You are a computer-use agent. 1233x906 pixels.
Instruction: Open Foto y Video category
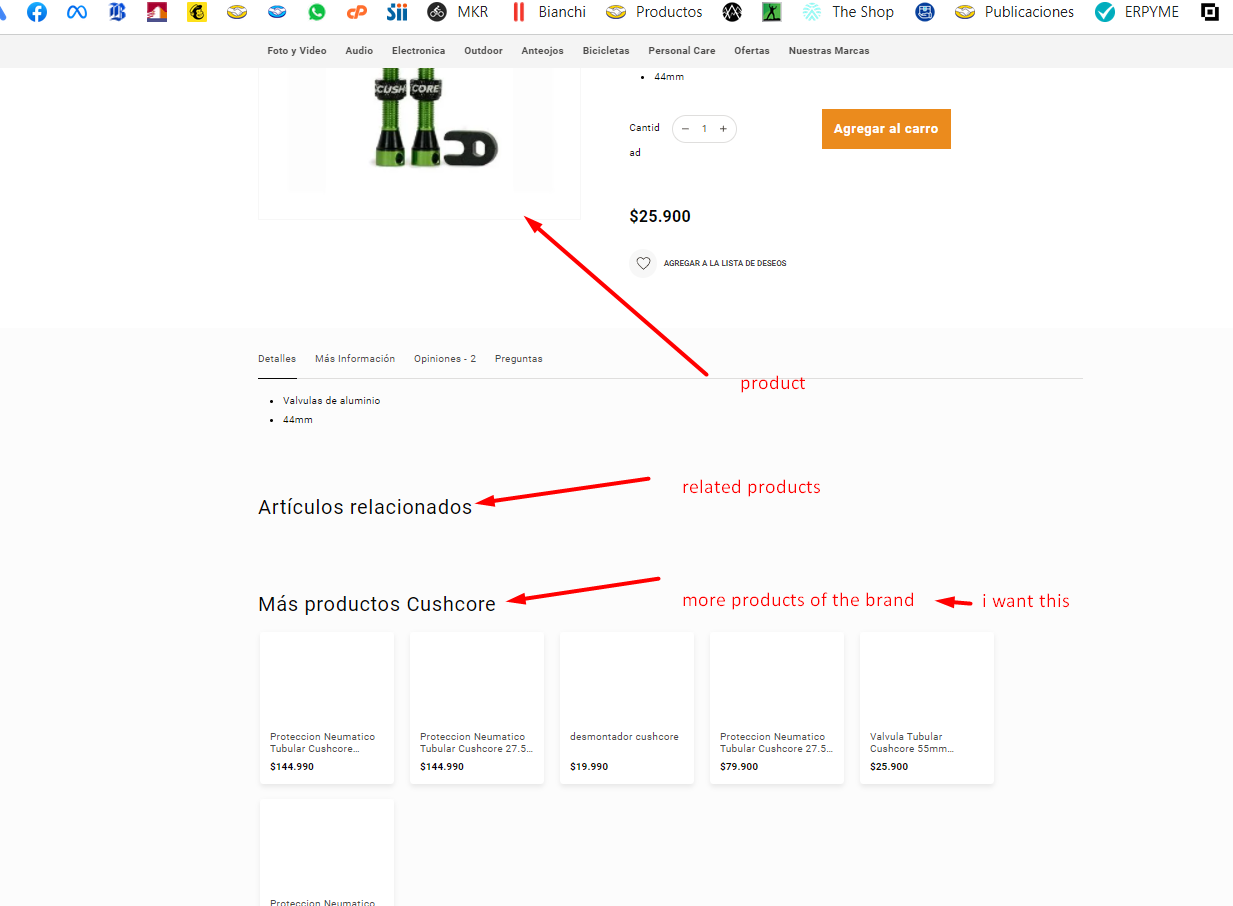tap(297, 51)
